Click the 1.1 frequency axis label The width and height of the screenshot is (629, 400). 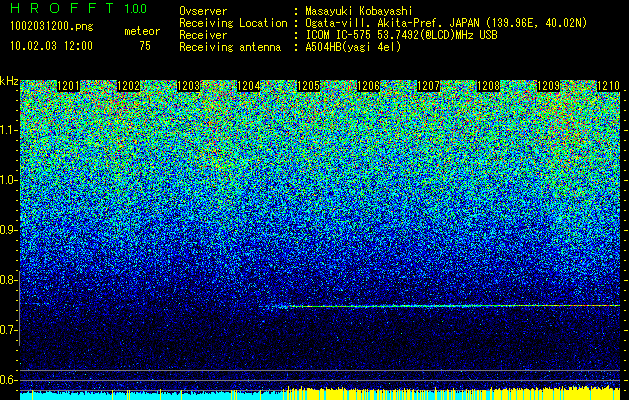(8, 130)
